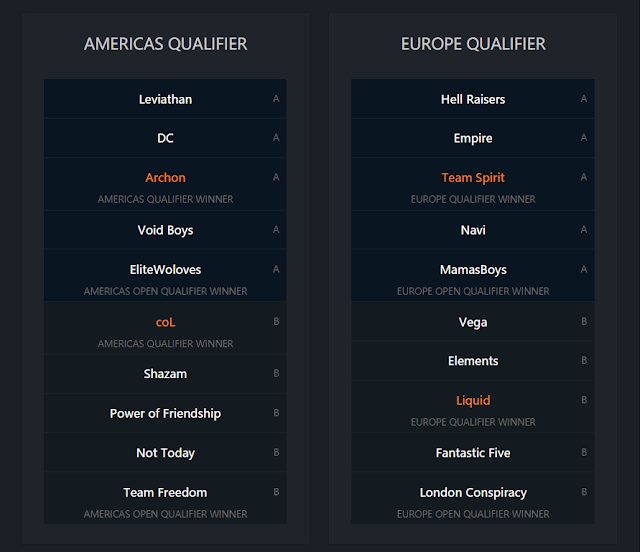Click the Void Boys team row
This screenshot has height=552, width=640.
[165, 230]
